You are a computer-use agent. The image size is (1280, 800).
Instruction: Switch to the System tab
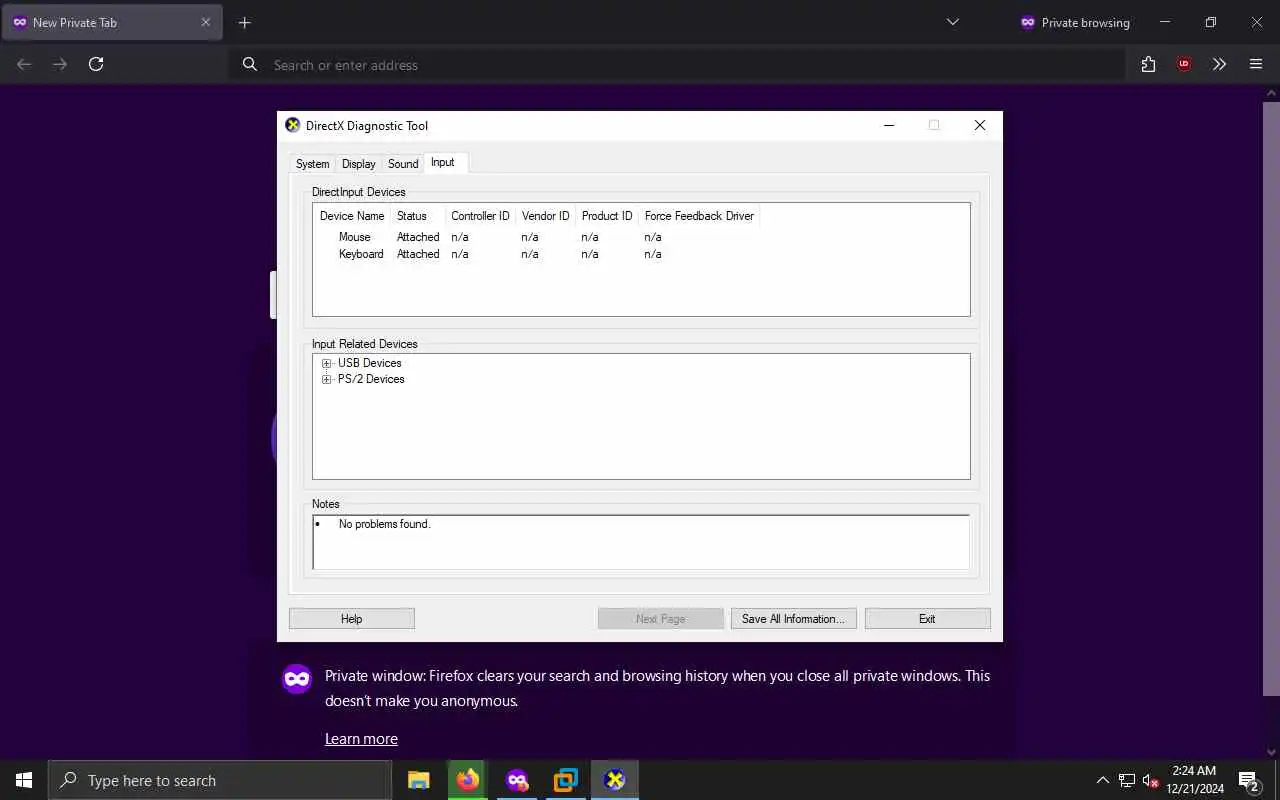[312, 164]
